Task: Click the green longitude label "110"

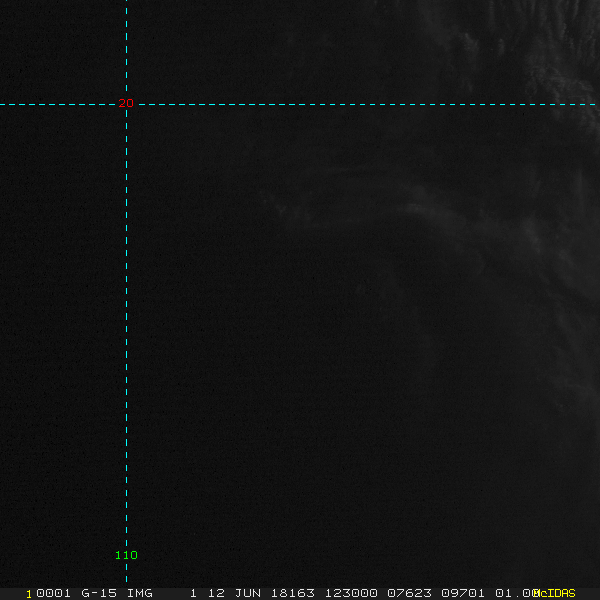Action: (x=126, y=555)
